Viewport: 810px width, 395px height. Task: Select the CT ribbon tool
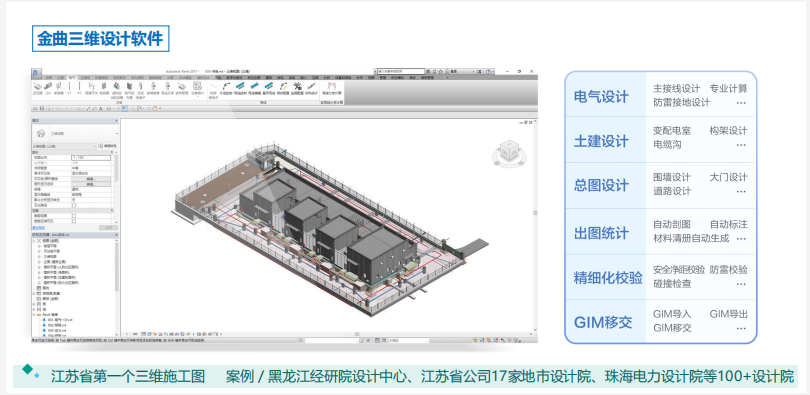[69, 87]
